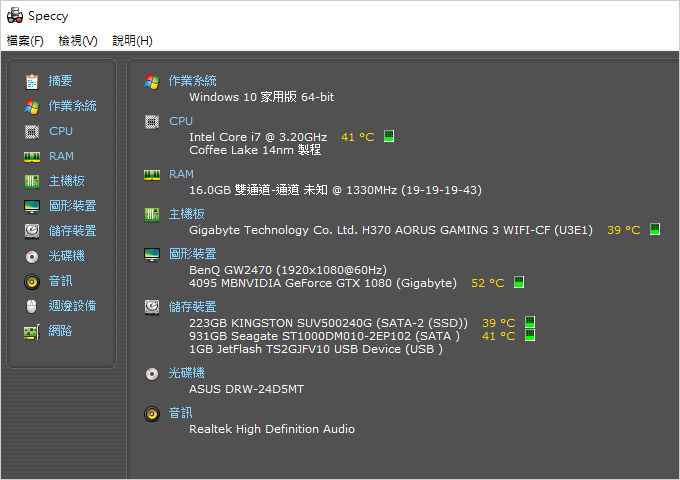Click the motherboard icon in summary pane
Image resolution: width=680 pixels, height=480 pixels.
click(x=152, y=215)
